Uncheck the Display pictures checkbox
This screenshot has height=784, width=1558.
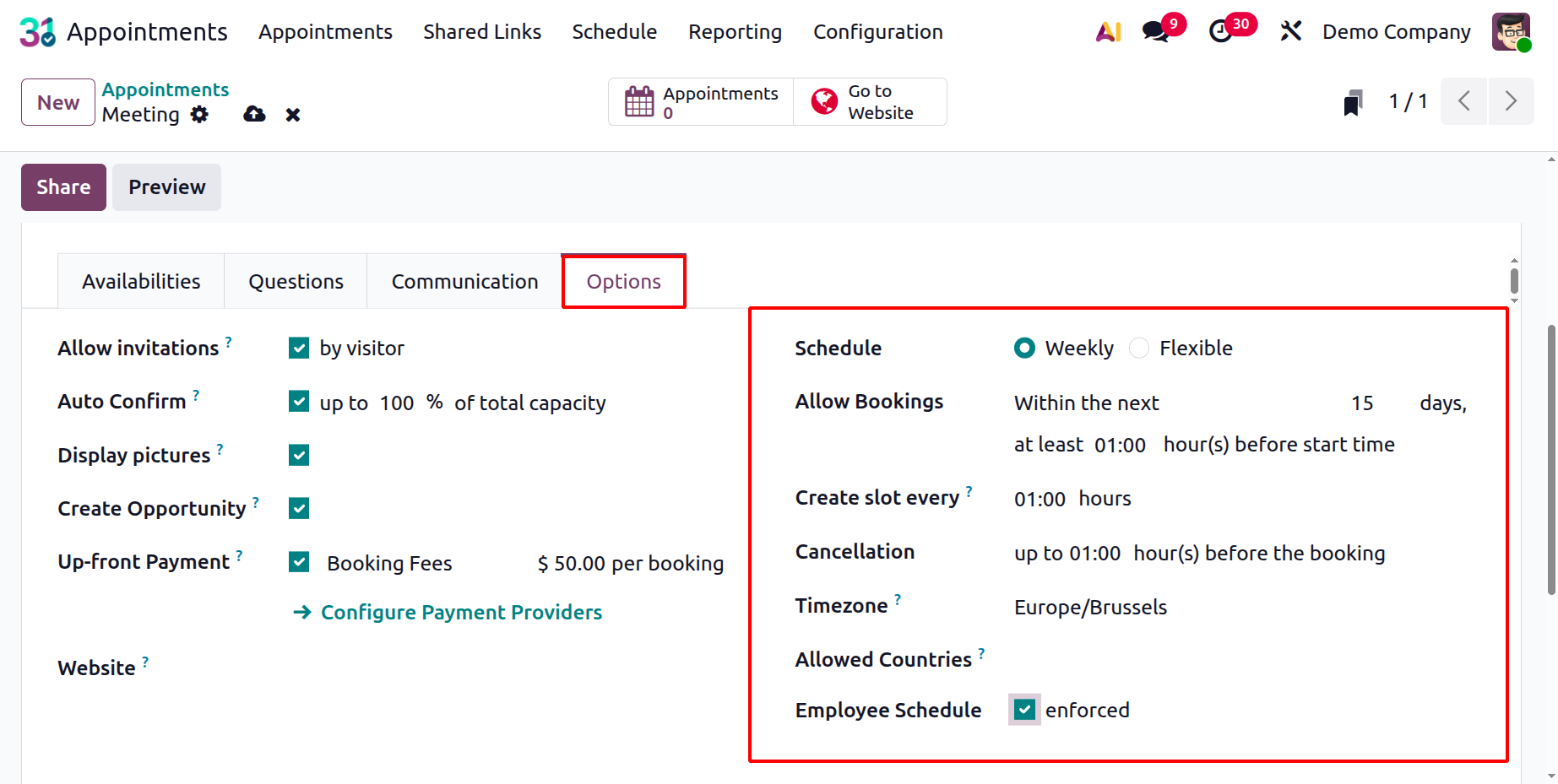298,455
